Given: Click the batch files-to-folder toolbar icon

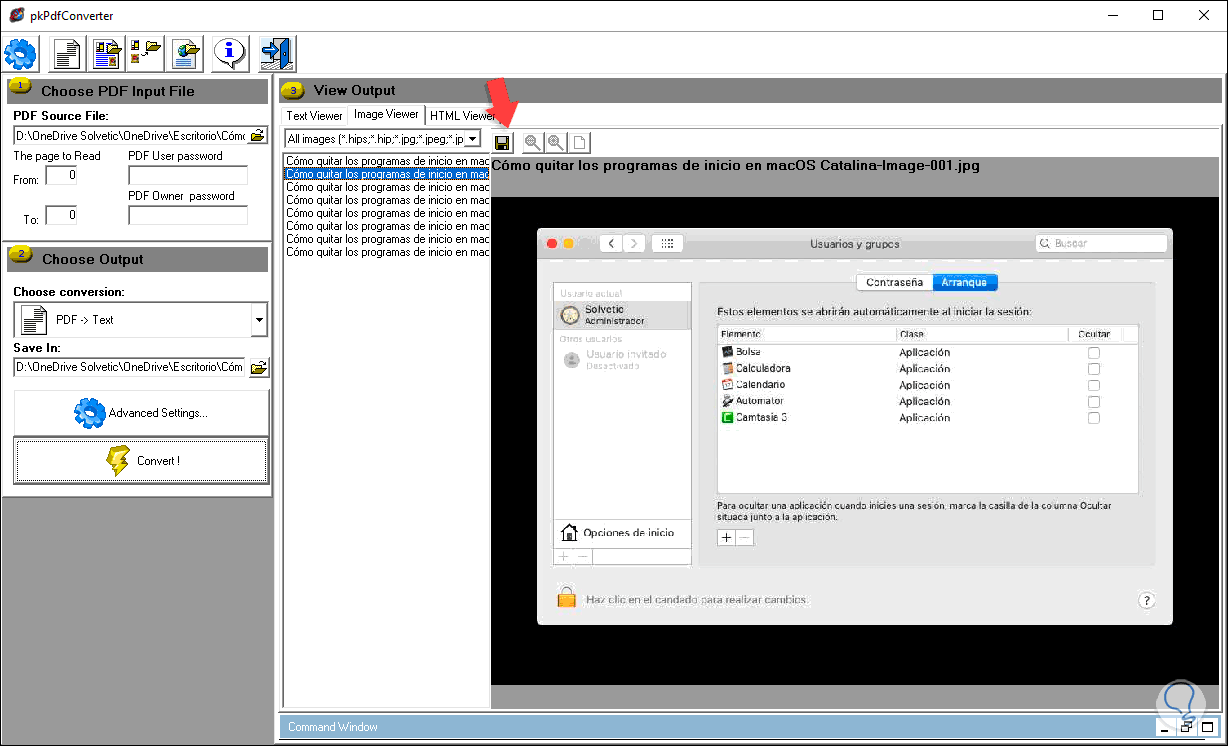Looking at the screenshot, I should (x=146, y=52).
